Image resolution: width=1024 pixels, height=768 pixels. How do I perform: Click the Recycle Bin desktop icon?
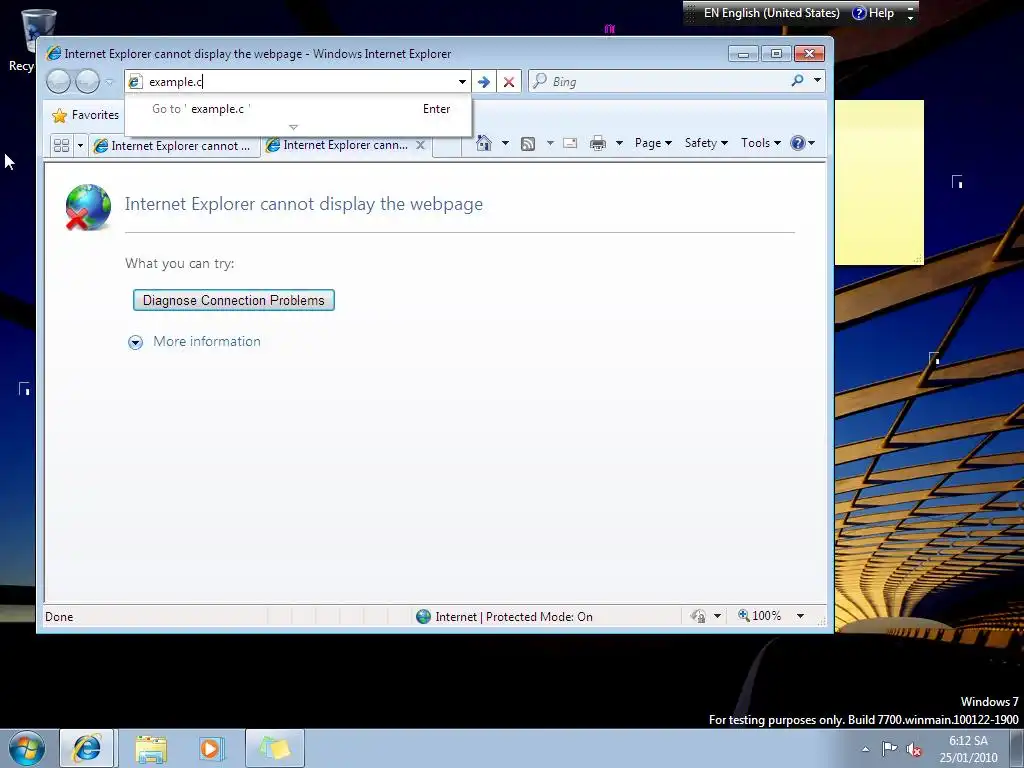[x=31, y=39]
